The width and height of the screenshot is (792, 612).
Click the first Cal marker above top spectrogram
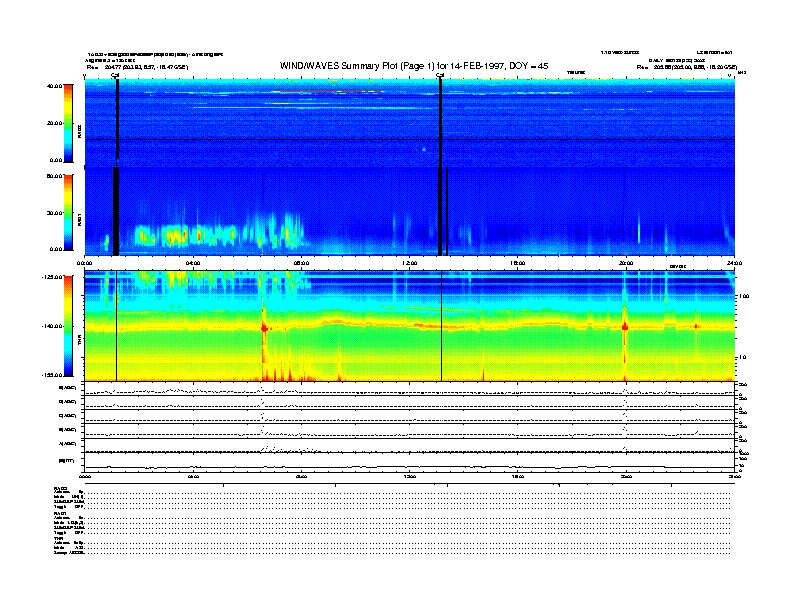point(115,75)
